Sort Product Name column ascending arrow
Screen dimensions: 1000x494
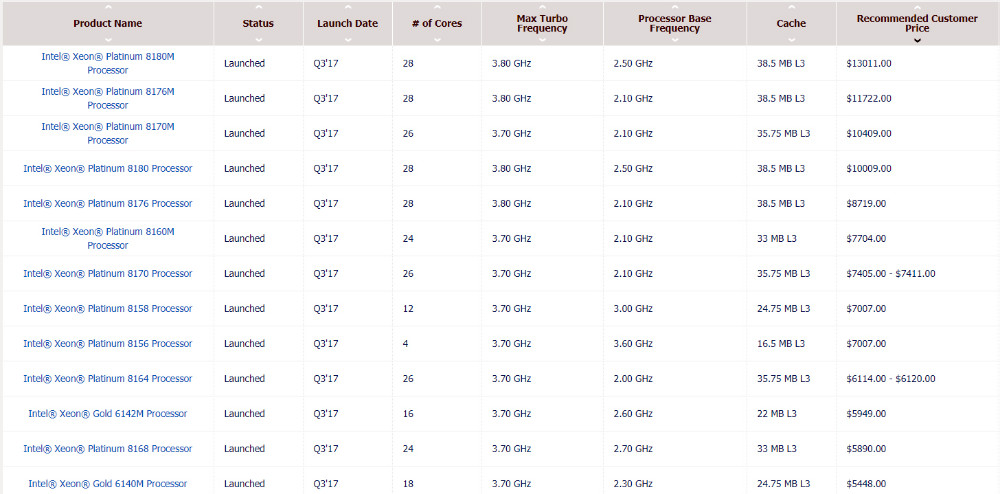(108, 7)
